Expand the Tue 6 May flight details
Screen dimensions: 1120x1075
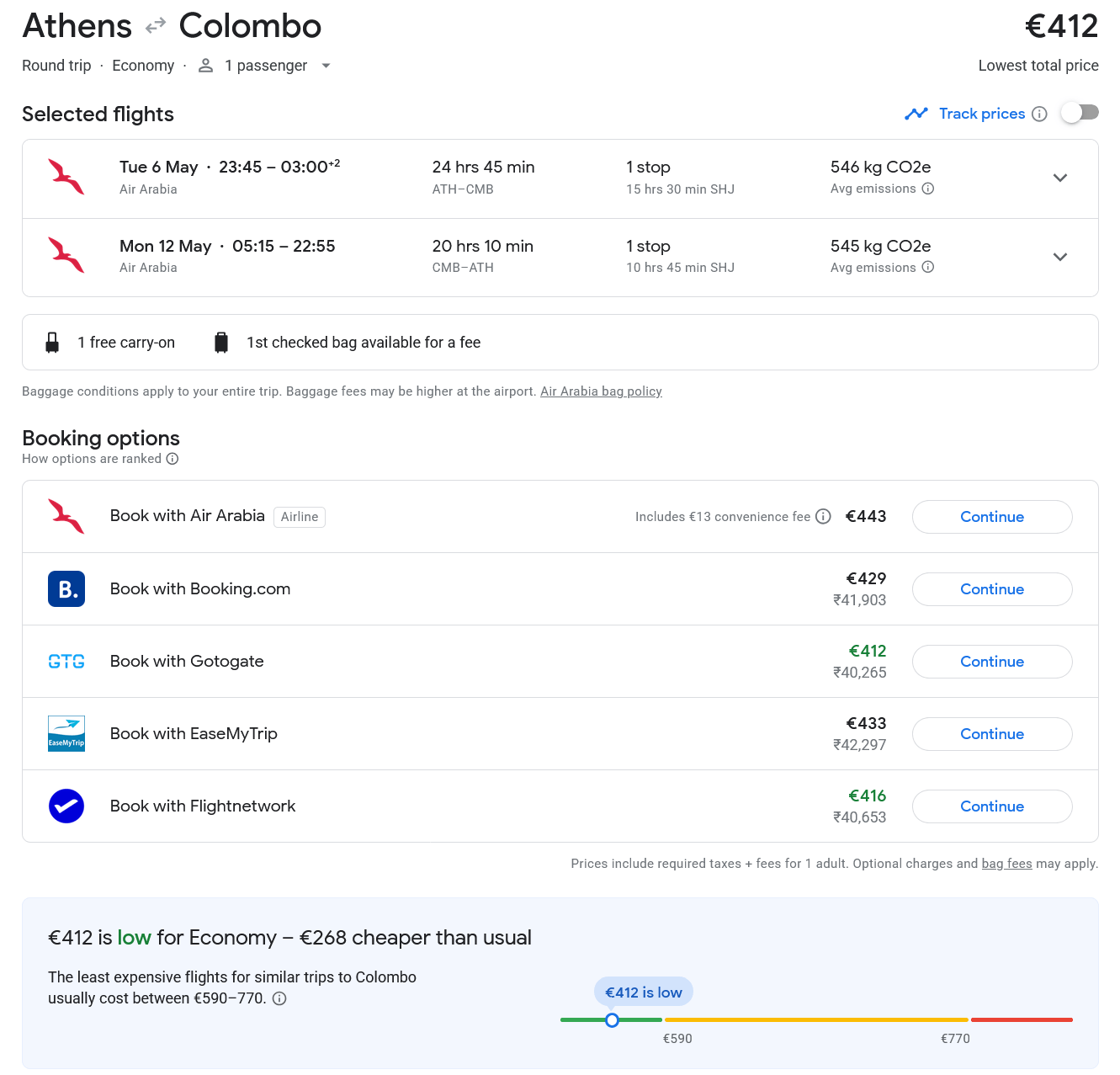1060,178
